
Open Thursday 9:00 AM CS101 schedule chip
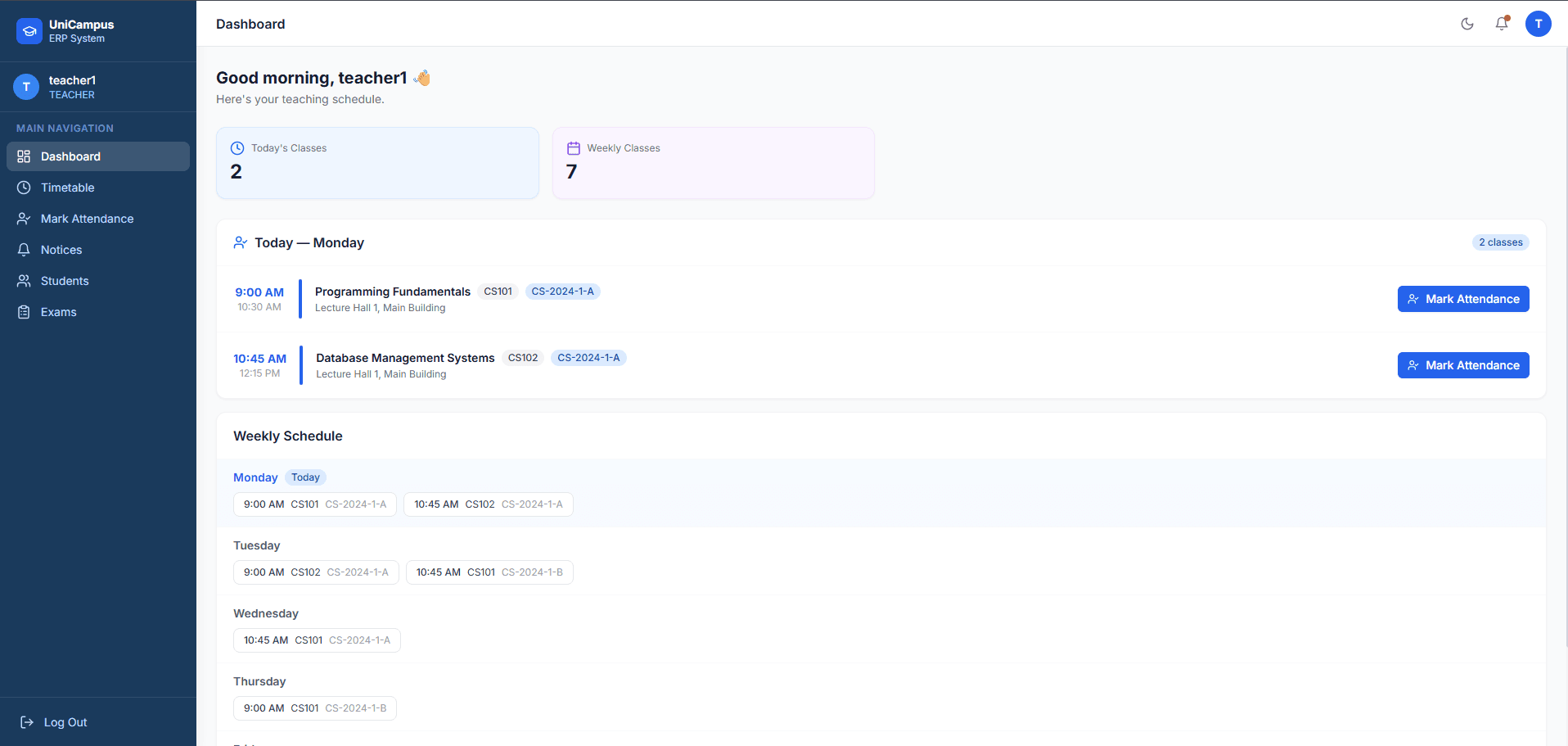315,708
